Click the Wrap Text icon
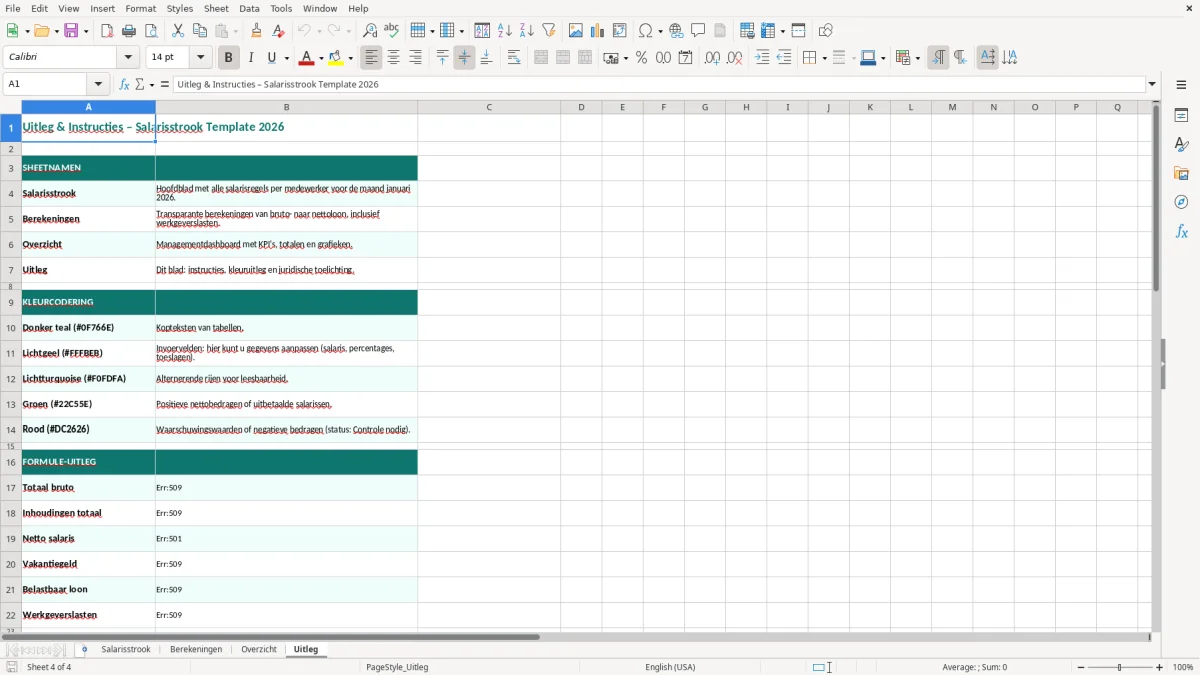 click(x=514, y=58)
